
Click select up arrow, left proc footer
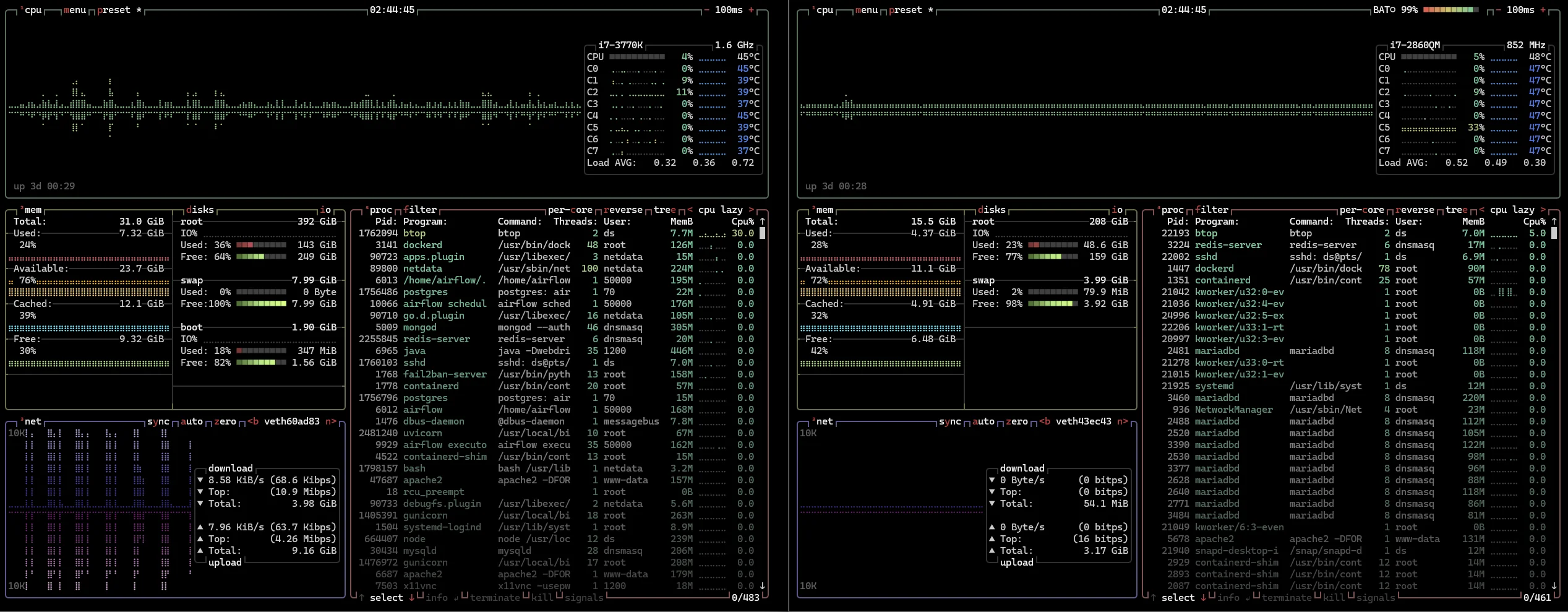tap(362, 598)
